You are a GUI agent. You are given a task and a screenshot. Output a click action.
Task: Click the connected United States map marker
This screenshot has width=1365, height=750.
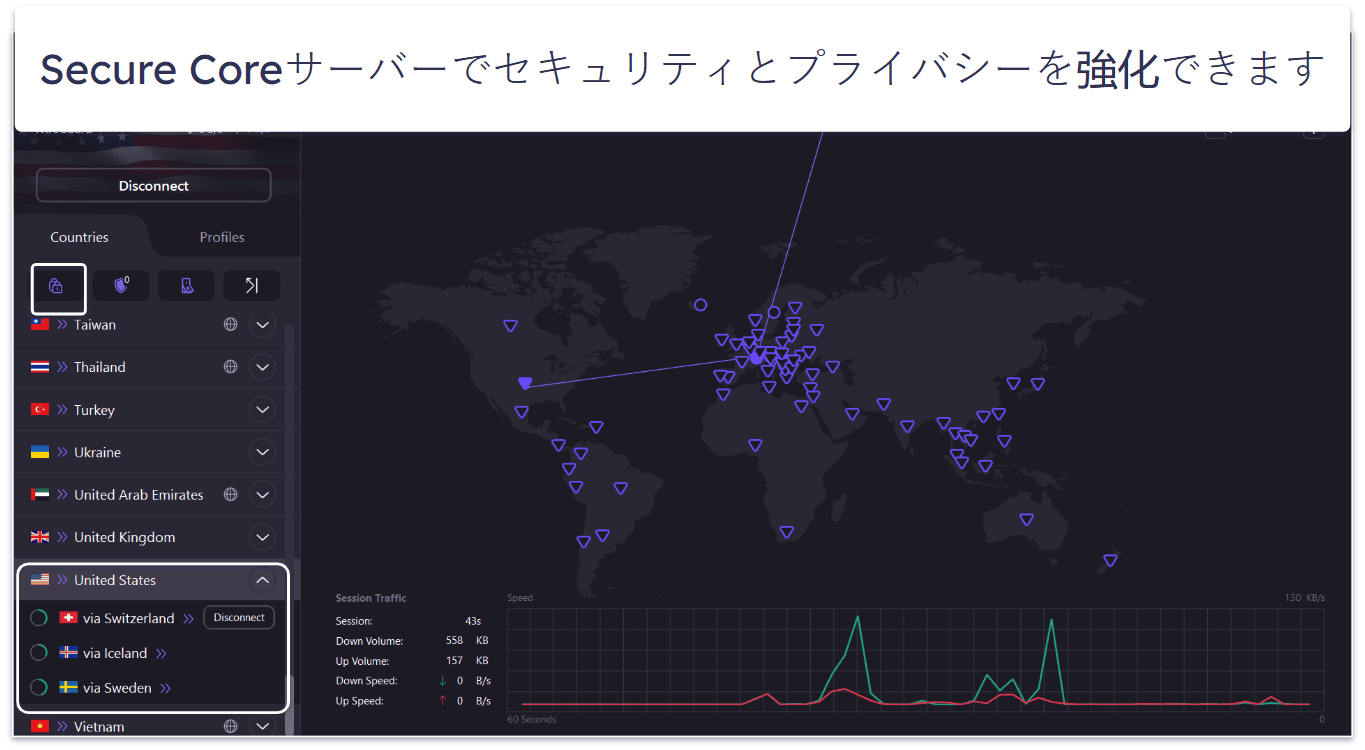tap(525, 383)
